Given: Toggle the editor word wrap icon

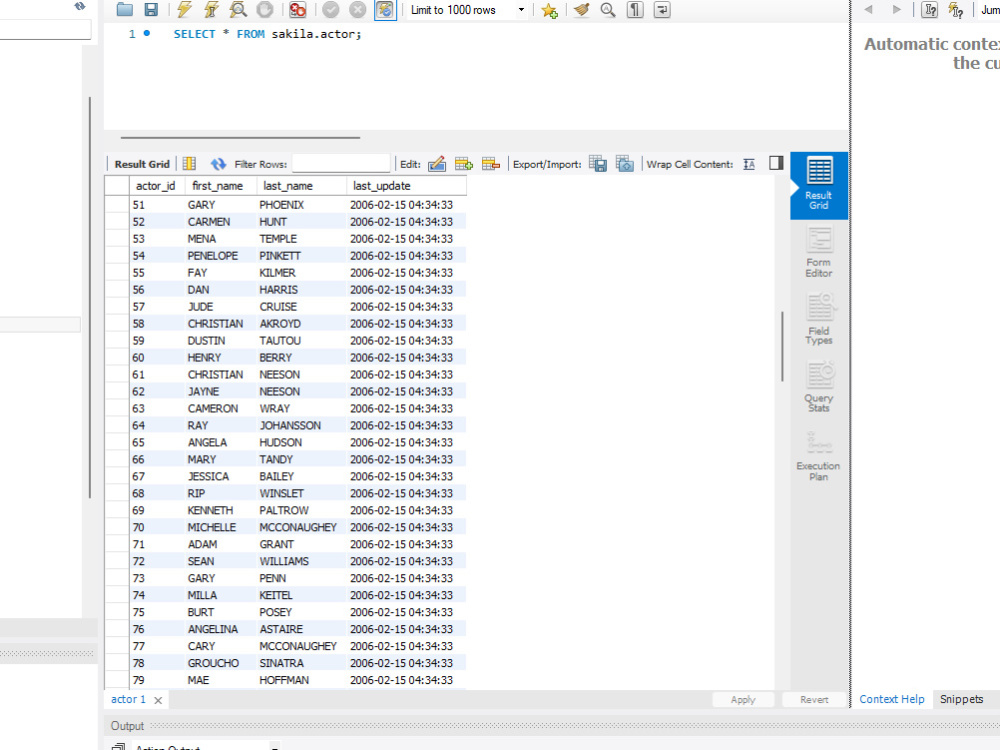Looking at the screenshot, I should pyautogui.click(x=662, y=10).
